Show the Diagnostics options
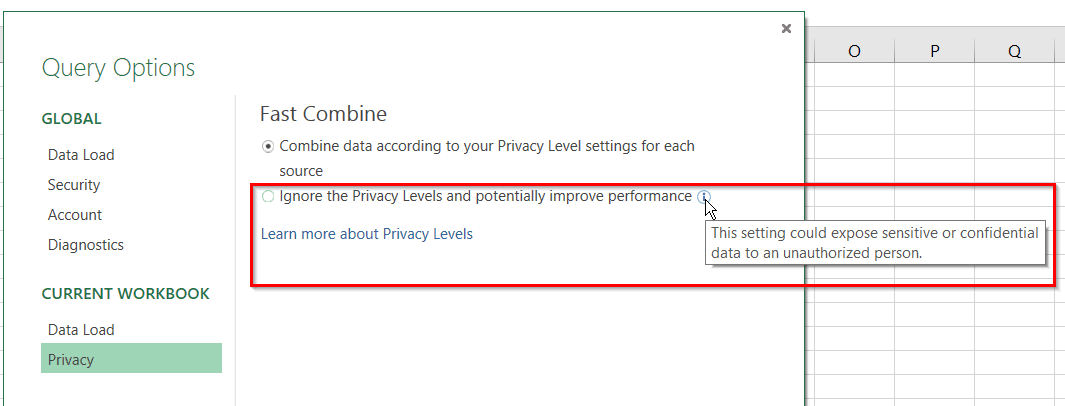Image resolution: width=1065 pixels, height=406 pixels. tap(86, 245)
